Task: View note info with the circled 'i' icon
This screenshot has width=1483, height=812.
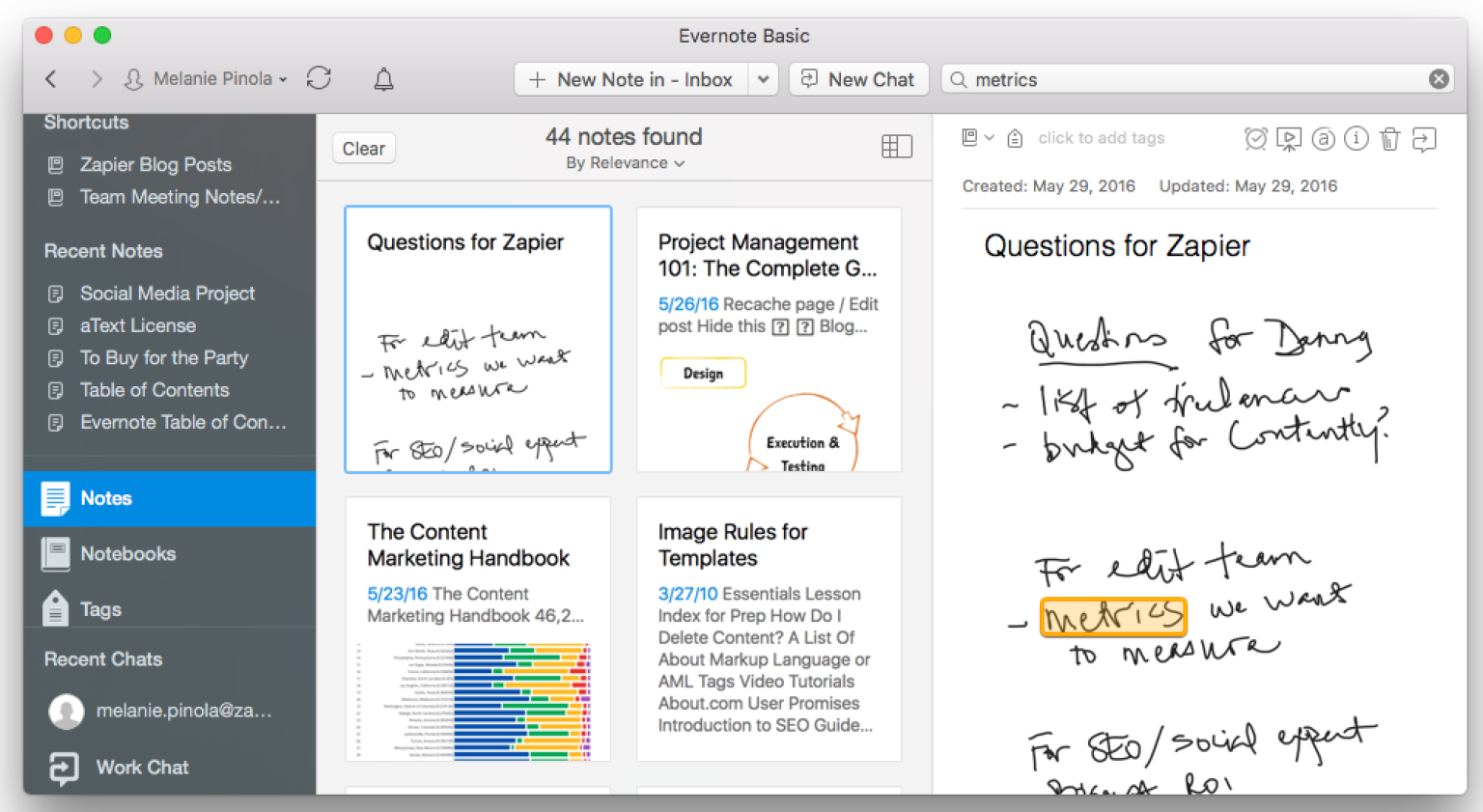Action: tap(1357, 138)
